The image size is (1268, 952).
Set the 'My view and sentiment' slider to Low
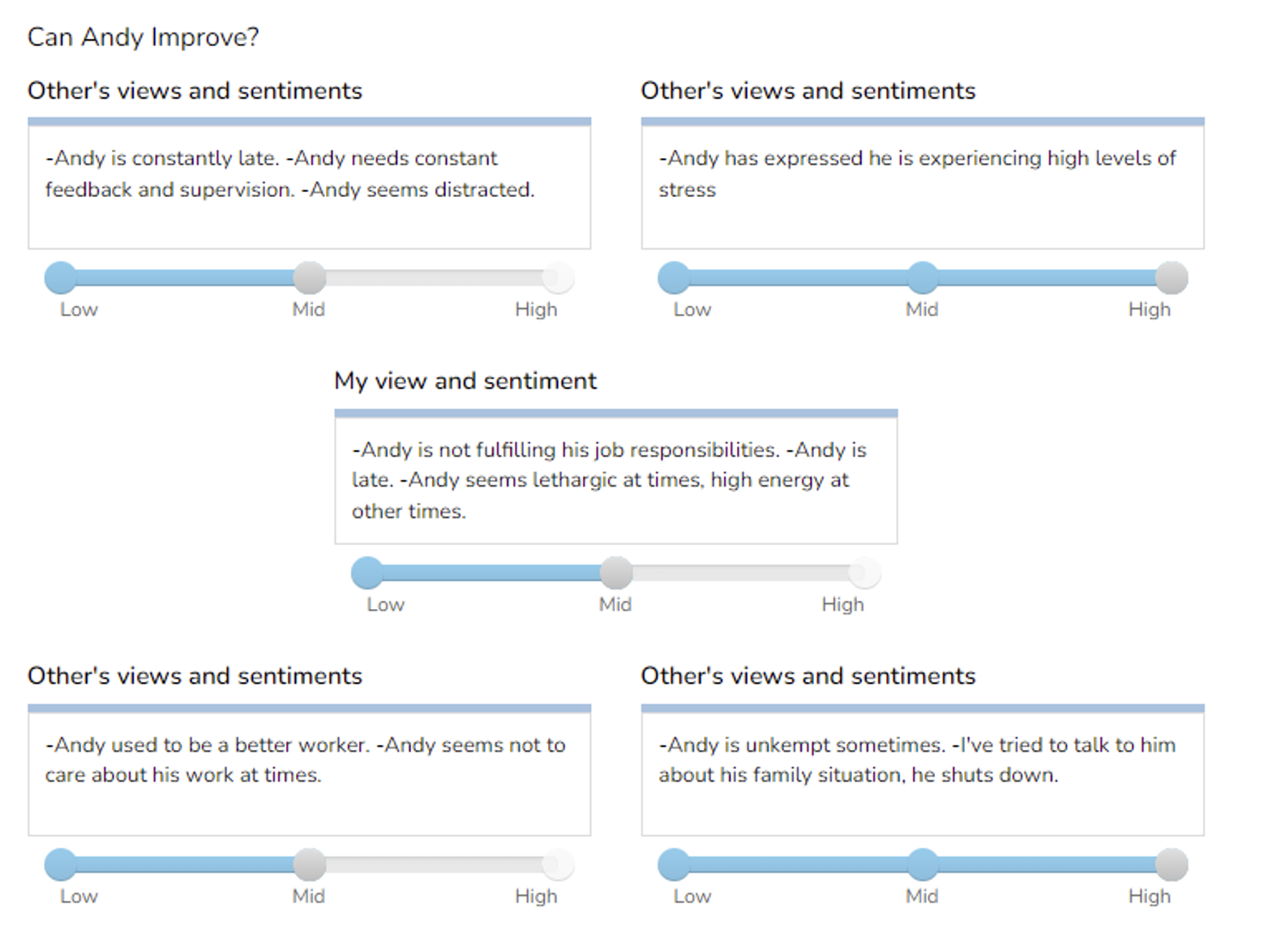tap(367, 573)
